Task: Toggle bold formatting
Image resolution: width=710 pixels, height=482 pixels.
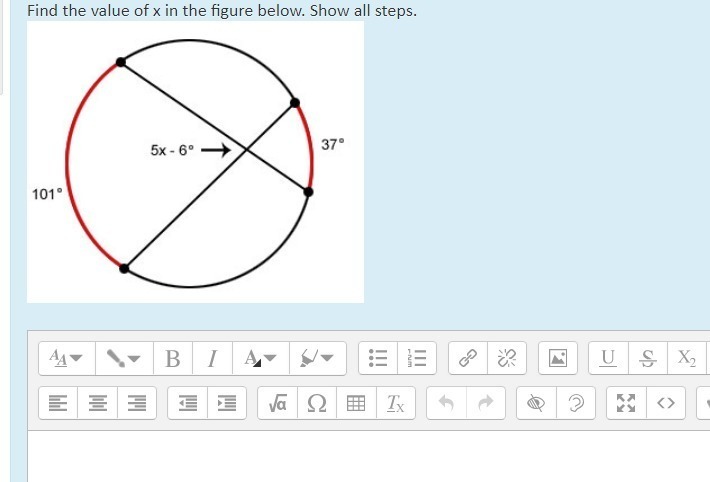Action: [x=172, y=357]
